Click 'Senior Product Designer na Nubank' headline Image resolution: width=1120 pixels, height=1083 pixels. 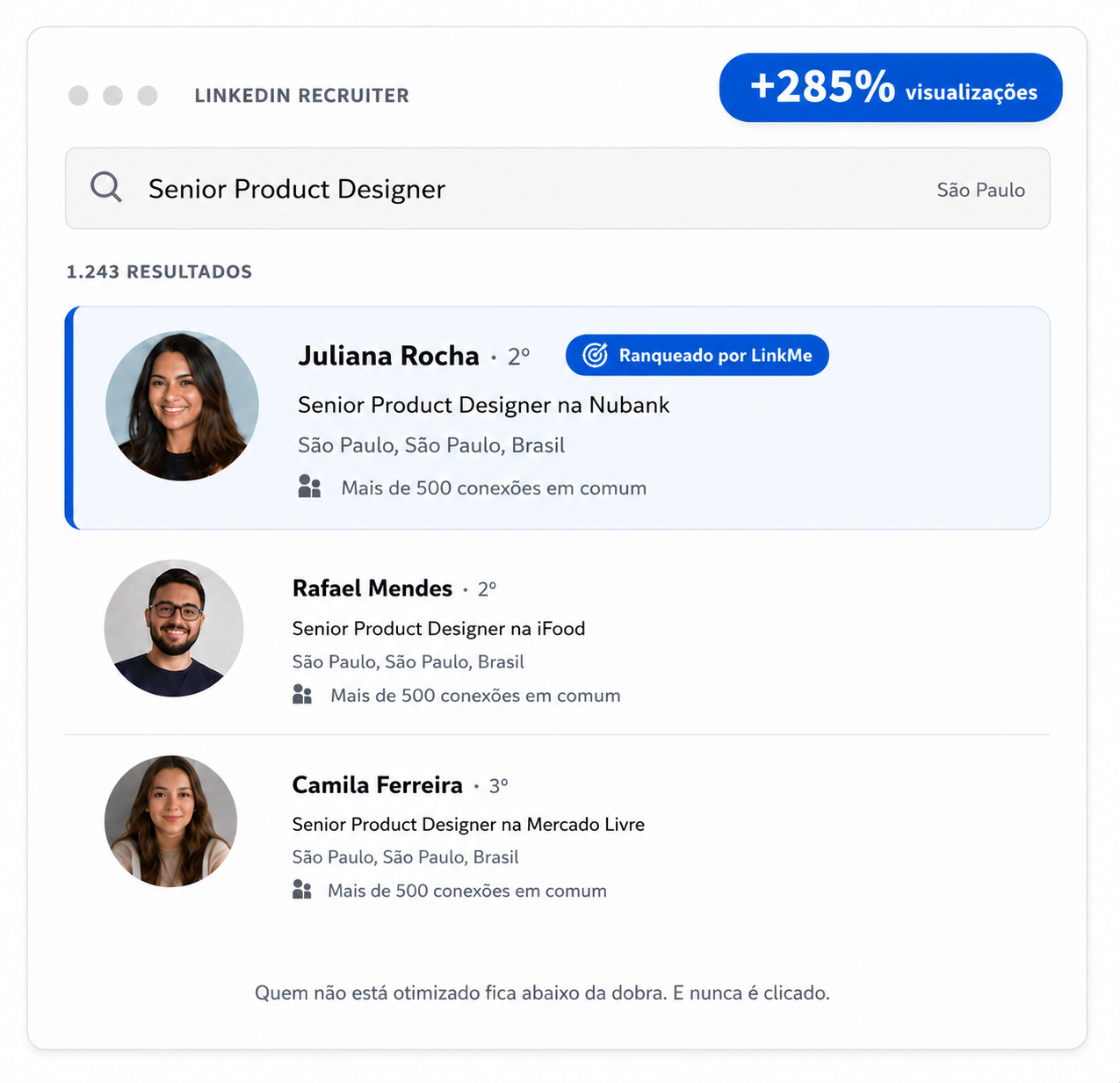(483, 405)
